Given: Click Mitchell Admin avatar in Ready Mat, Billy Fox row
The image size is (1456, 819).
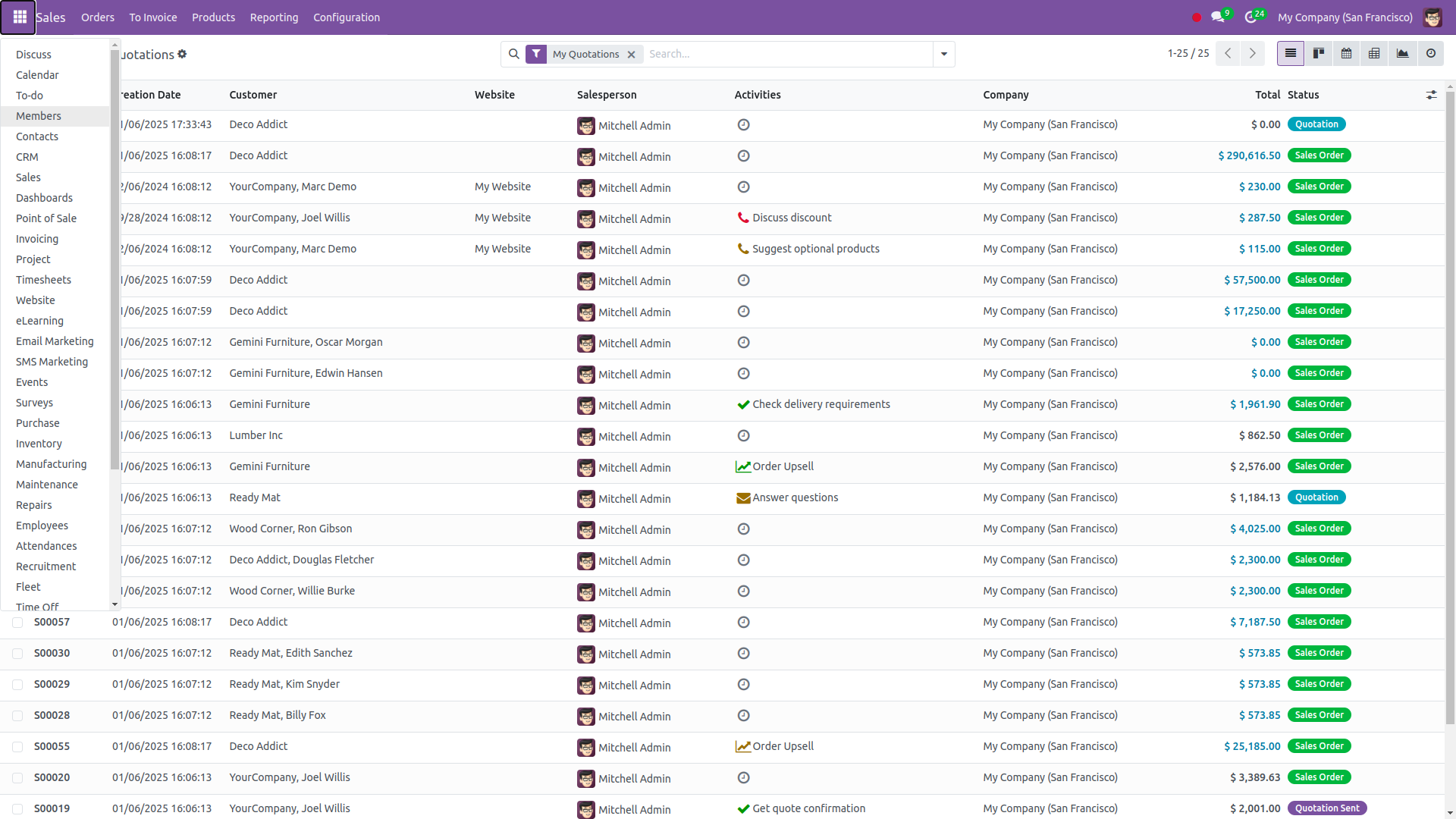Looking at the screenshot, I should [586, 716].
